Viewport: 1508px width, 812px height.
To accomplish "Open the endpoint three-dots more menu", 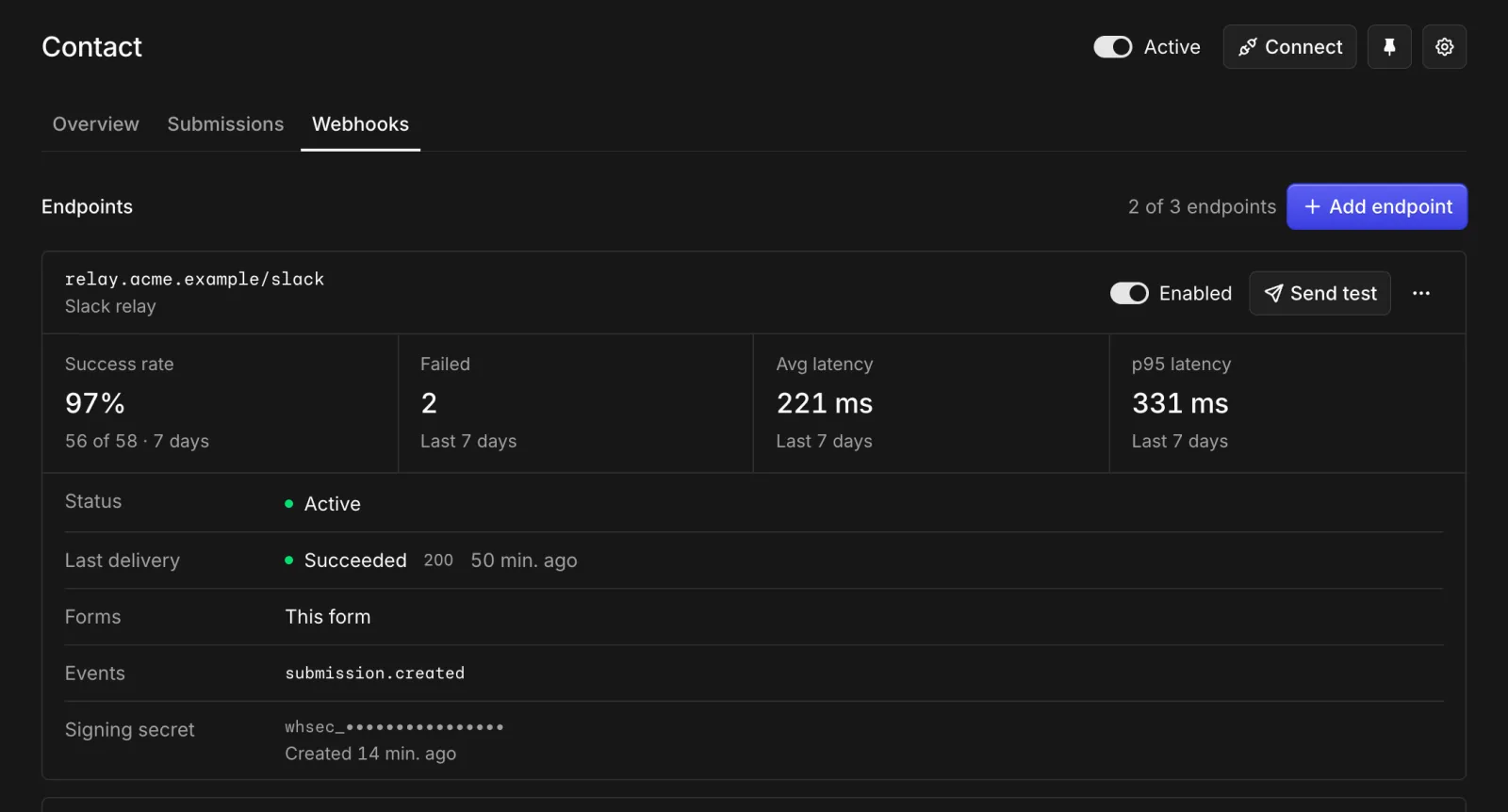I will [1421, 294].
